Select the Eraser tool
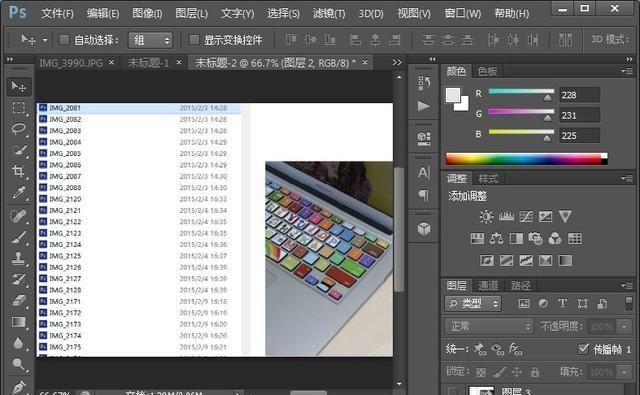Viewport: 640px width, 395px height. tap(19, 301)
